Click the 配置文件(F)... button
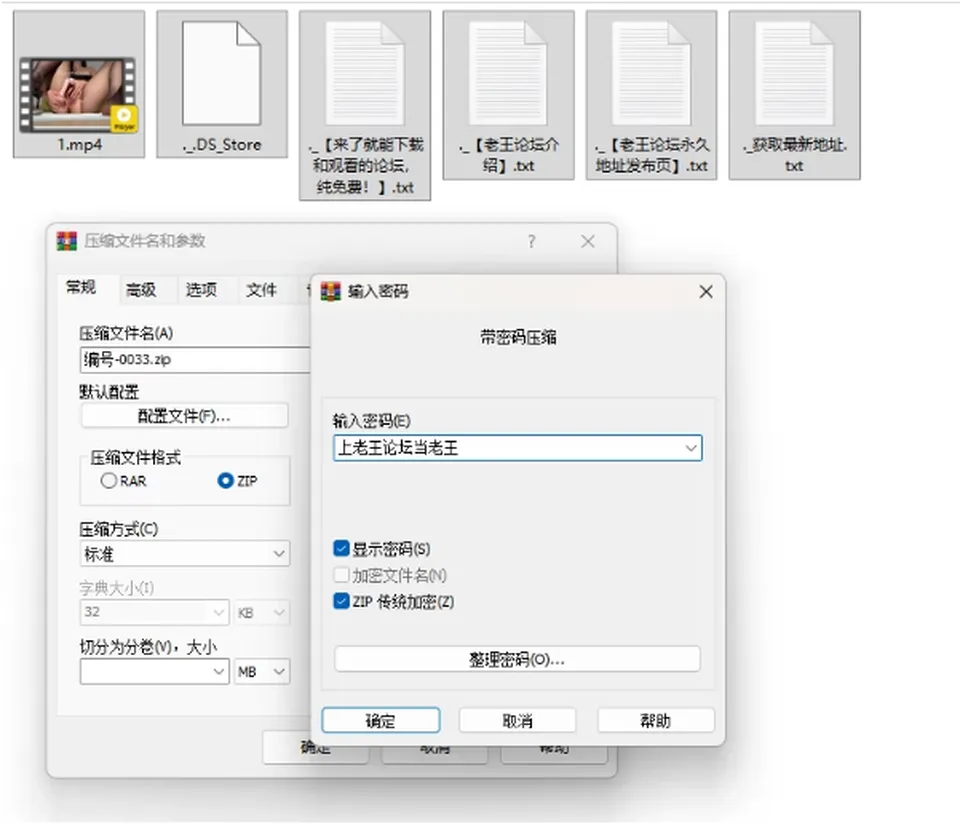 [x=184, y=416]
